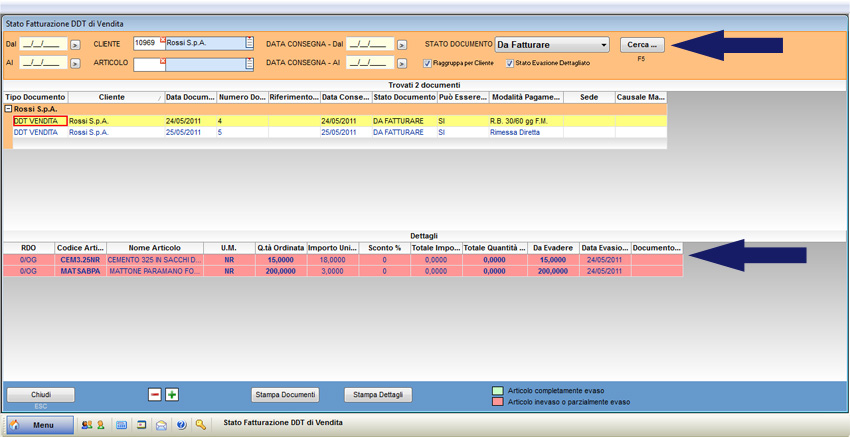Open date picker arrow next to Dal field
The height and width of the screenshot is (437, 850).
coord(75,45)
